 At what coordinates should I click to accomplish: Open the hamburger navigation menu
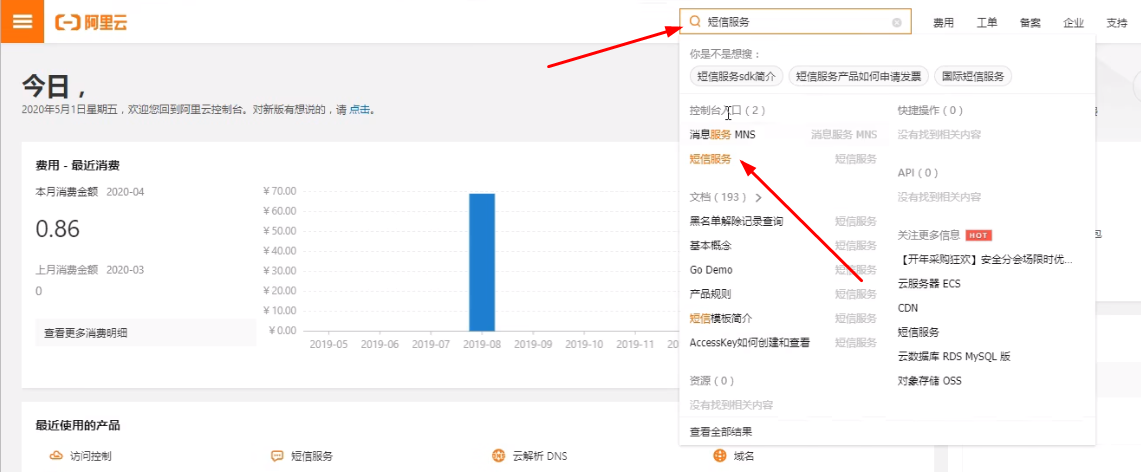(x=22, y=21)
